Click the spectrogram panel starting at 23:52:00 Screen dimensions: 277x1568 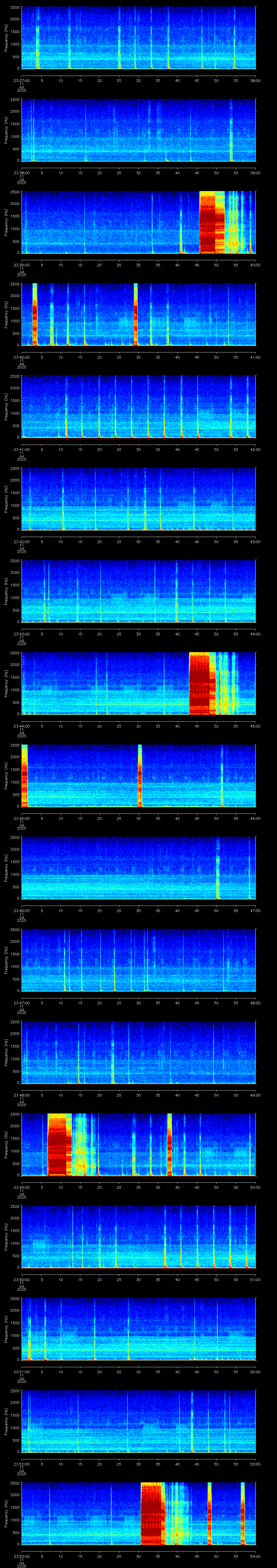pos(139,1421)
